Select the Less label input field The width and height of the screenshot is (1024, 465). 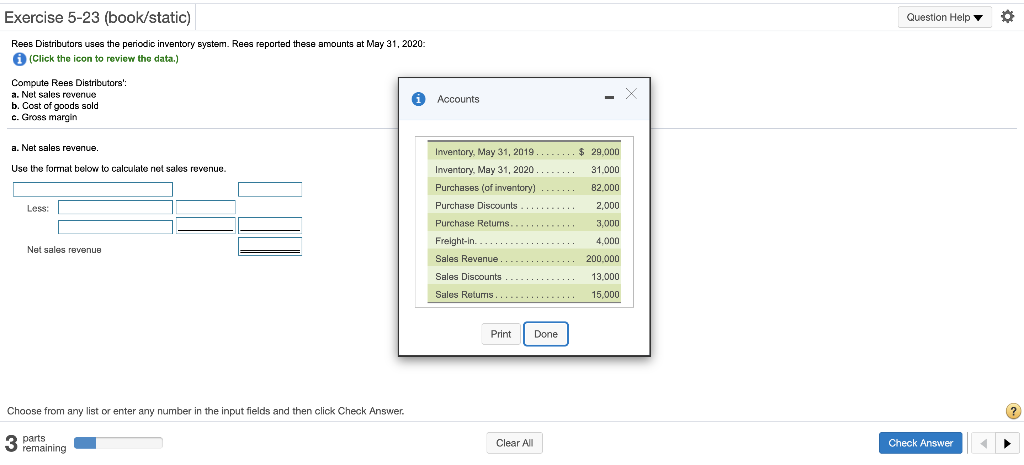click(116, 207)
